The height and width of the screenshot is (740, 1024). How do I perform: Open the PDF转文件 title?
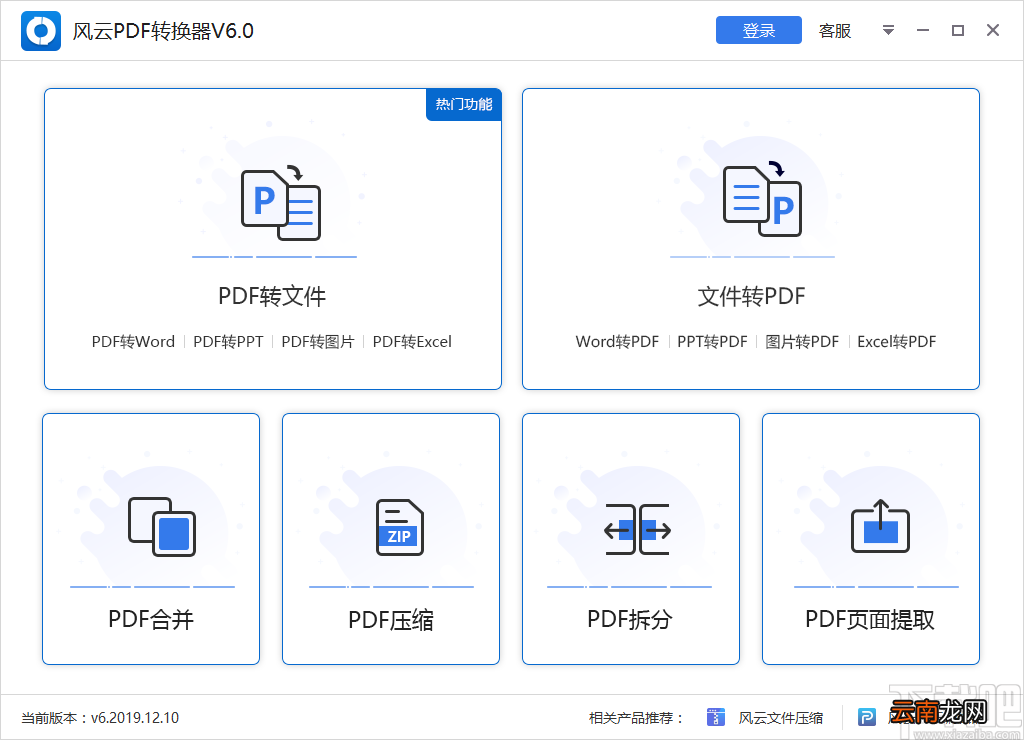272,296
